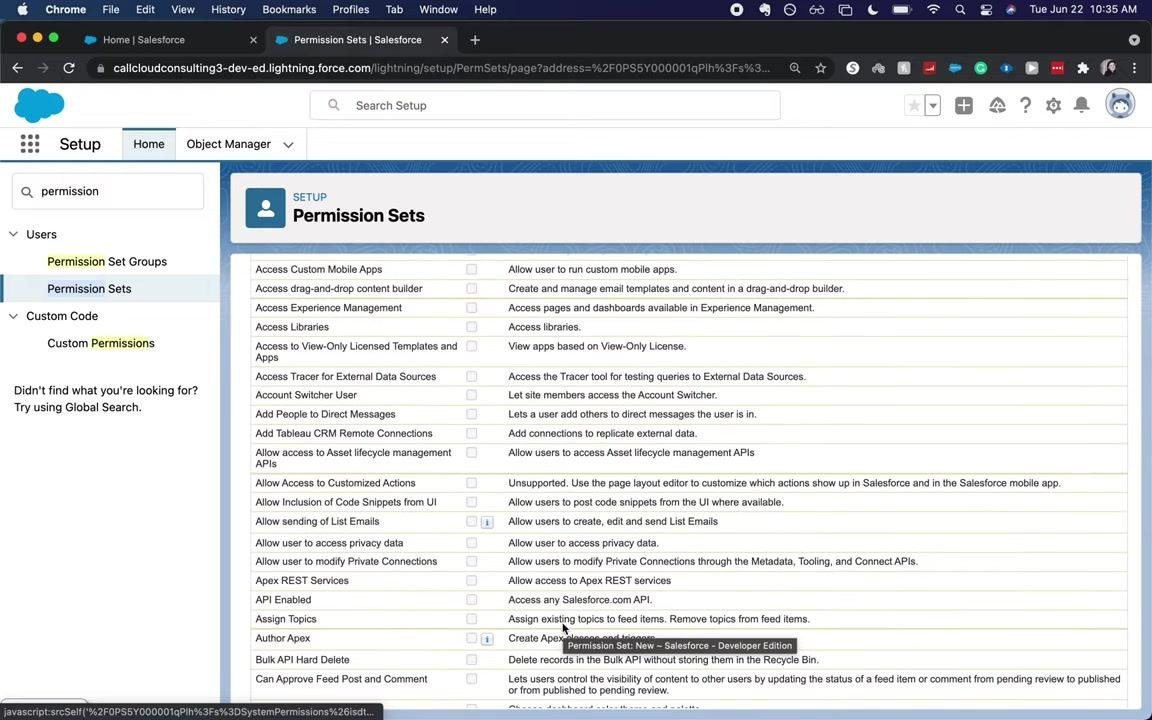
Task: Bookmark this page with the star icon
Action: pyautogui.click(x=821, y=68)
